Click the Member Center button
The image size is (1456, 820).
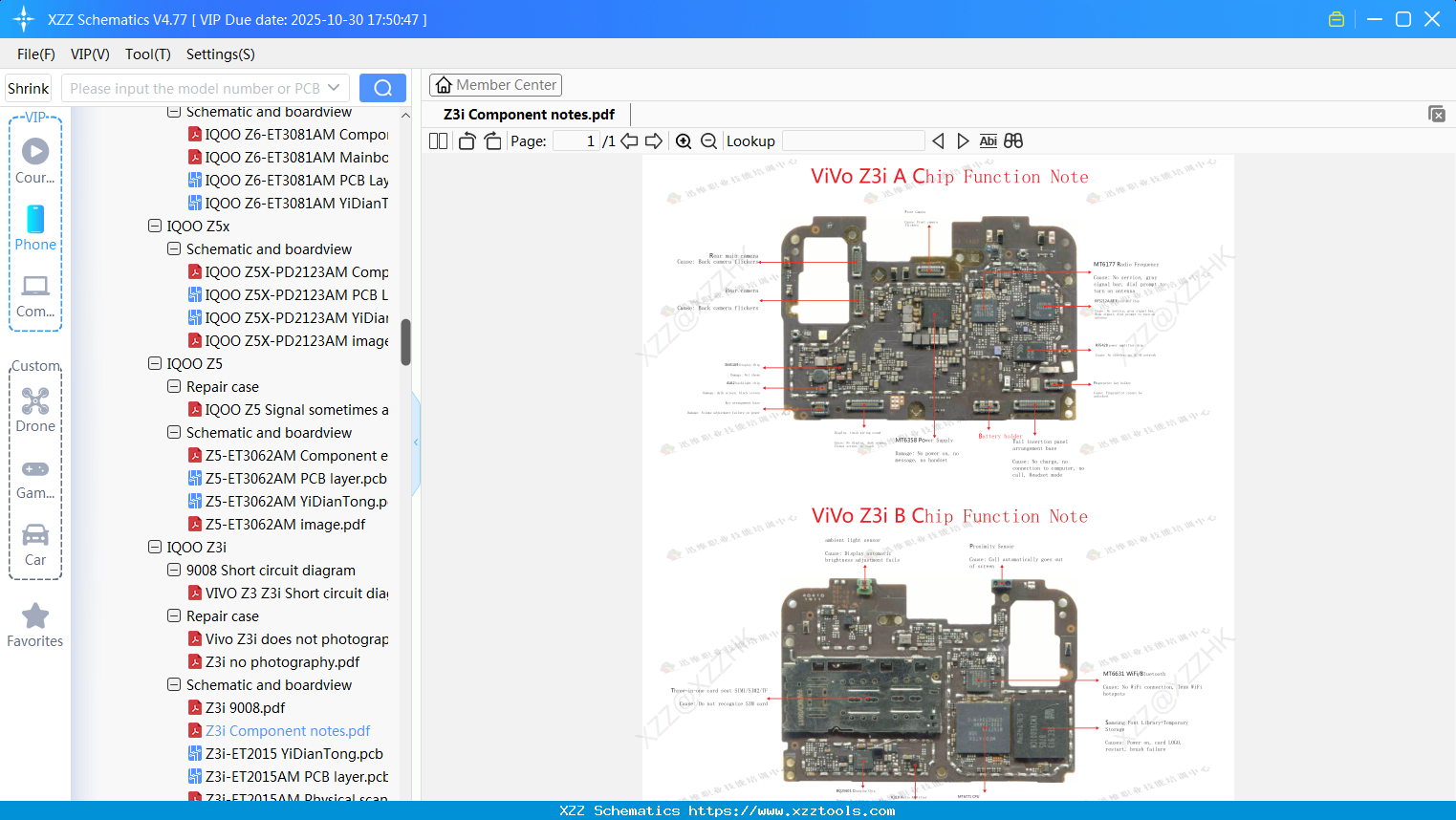(495, 84)
